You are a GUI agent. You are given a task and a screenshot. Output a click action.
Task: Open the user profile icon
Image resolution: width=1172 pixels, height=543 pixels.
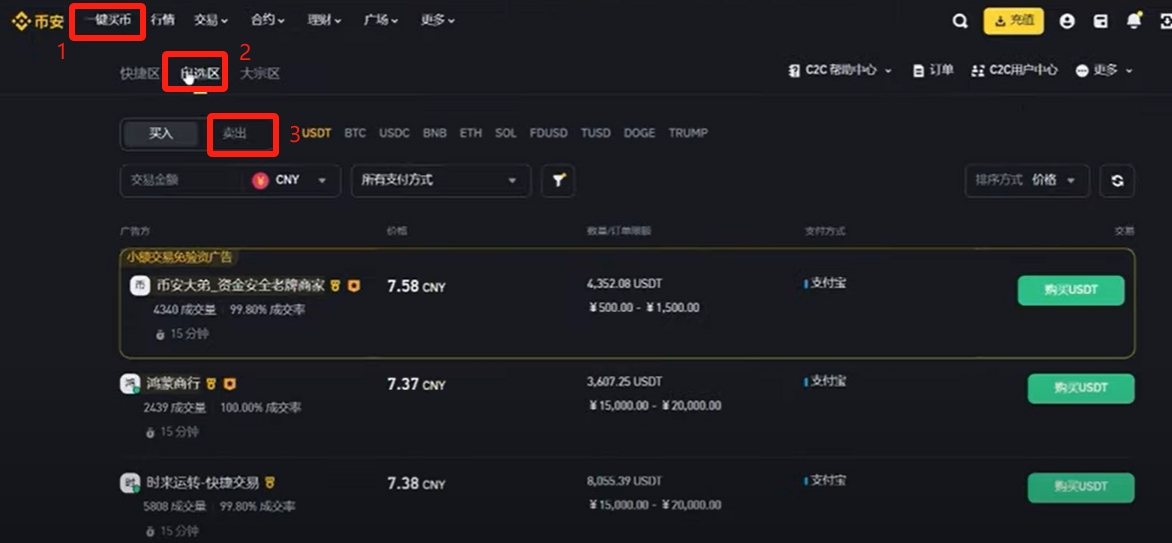(1067, 22)
